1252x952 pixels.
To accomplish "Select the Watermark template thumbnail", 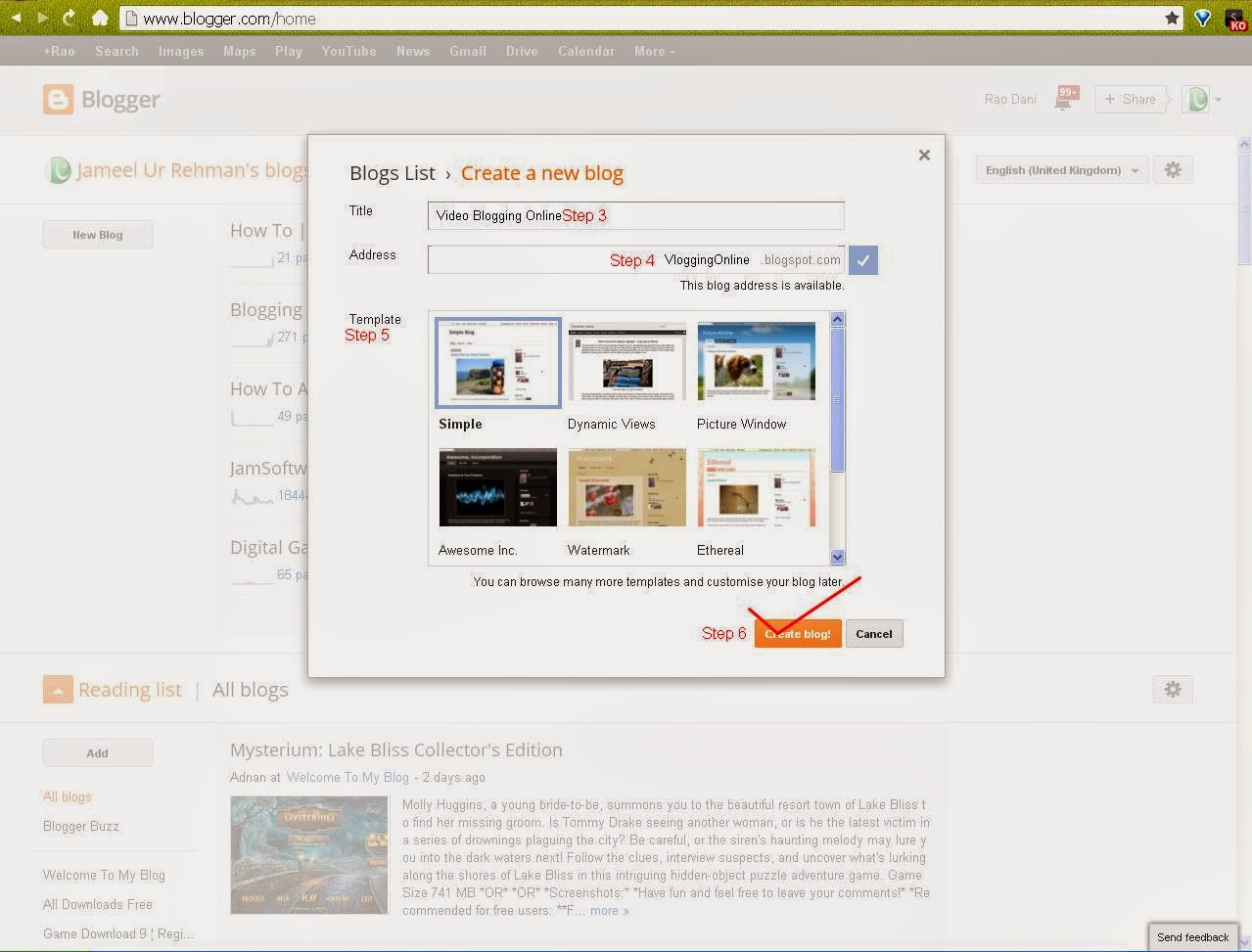I will tap(626, 487).
